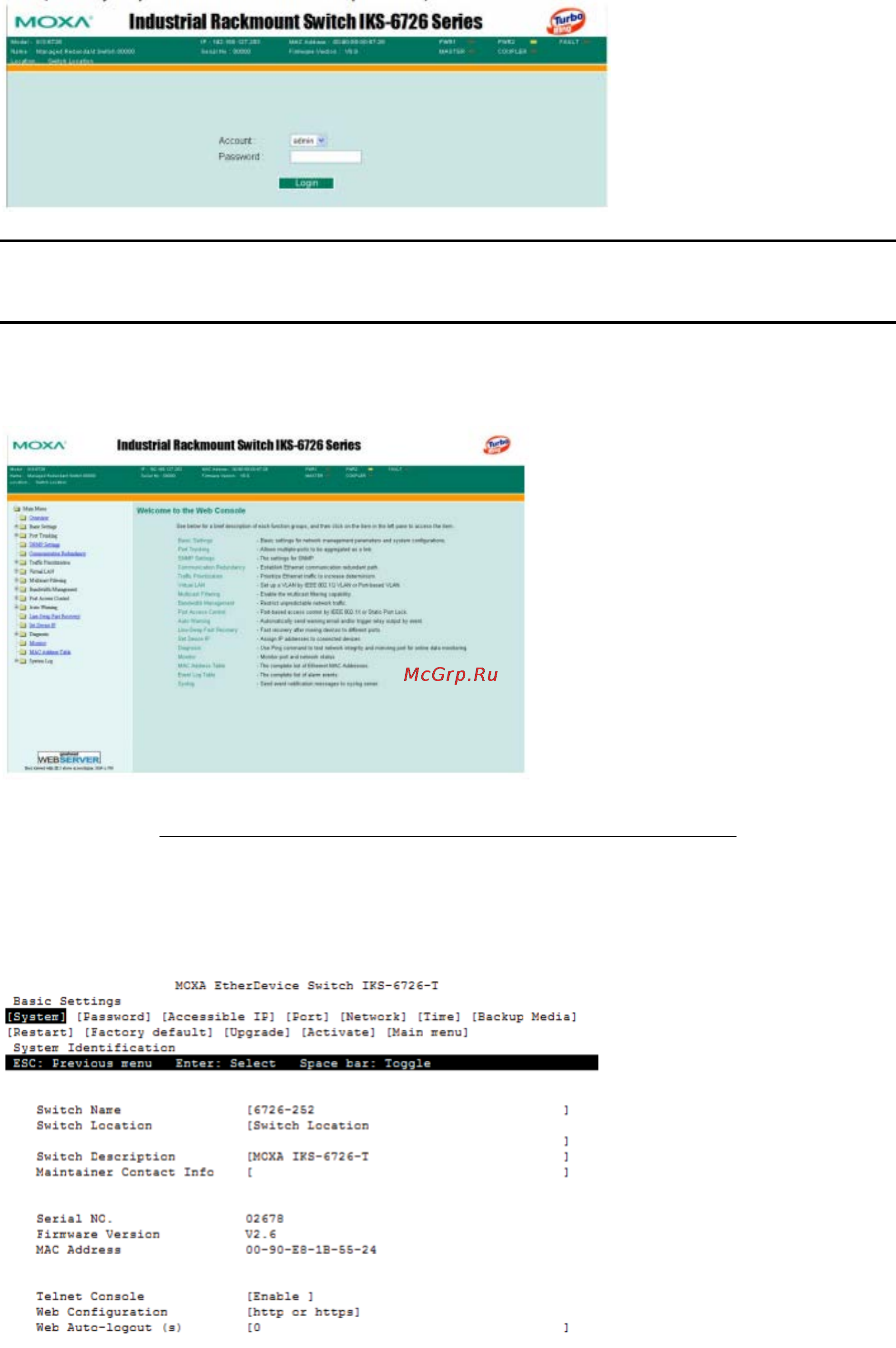Expand the Port Access Control tree node
This screenshot has width=896, height=1348.
point(17,598)
